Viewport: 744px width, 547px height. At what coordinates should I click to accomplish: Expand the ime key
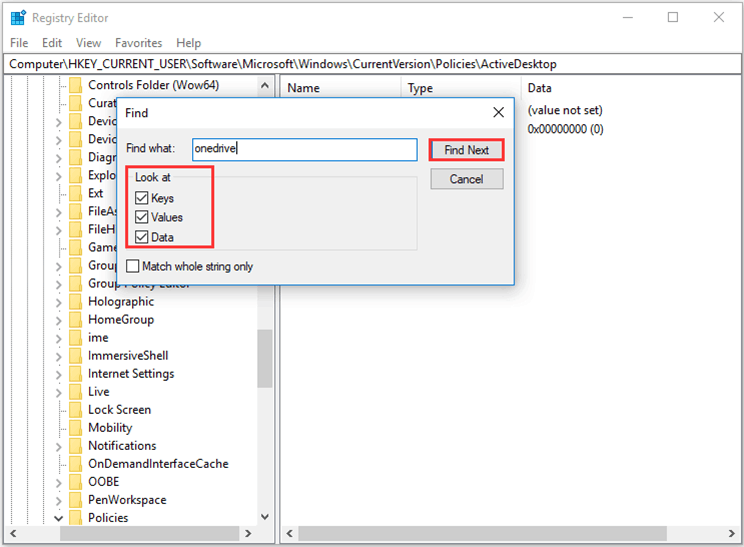pos(58,338)
